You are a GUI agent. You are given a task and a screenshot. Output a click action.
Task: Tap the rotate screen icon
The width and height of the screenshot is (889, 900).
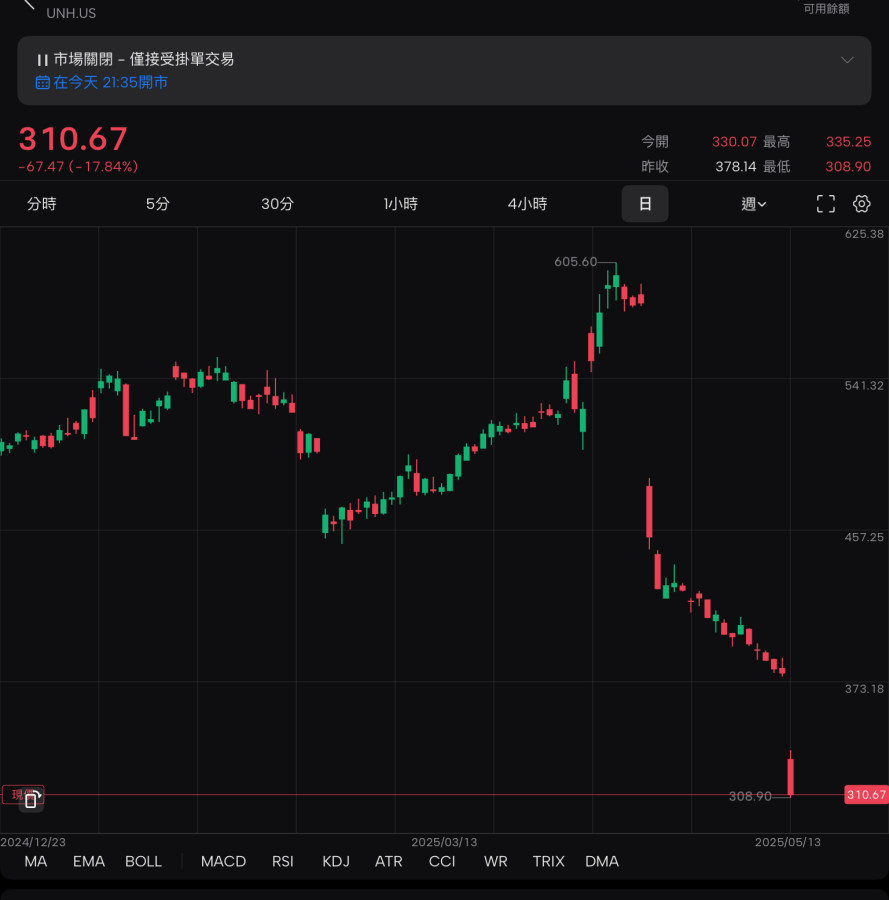(31, 798)
